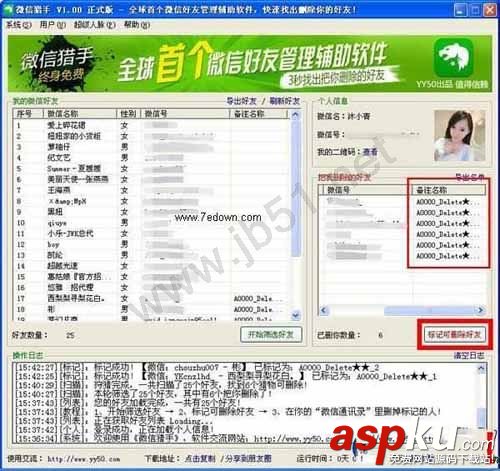Select friend row 14 超越光速

(152, 266)
